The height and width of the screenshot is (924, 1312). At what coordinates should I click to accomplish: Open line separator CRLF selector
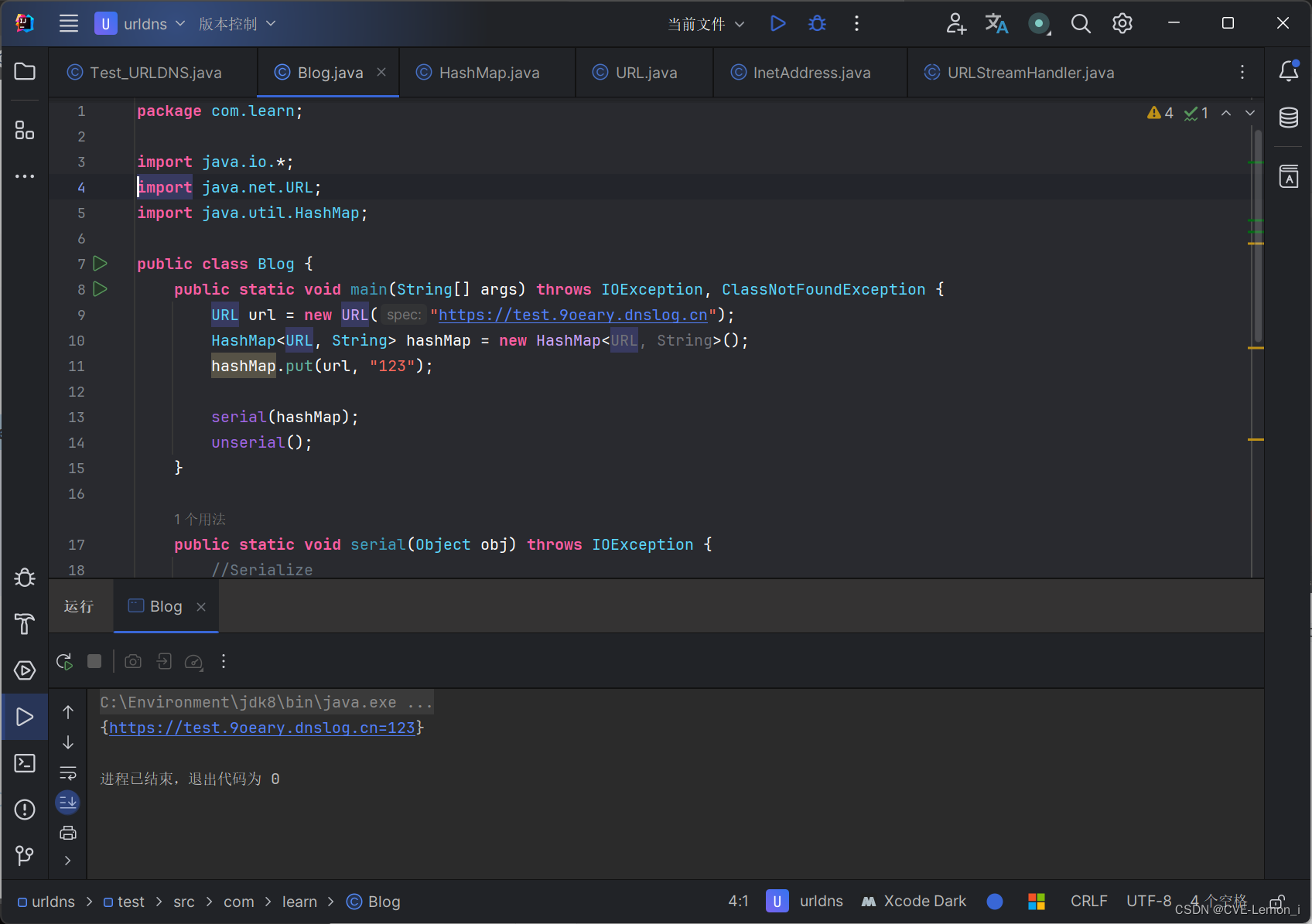coord(1089,901)
